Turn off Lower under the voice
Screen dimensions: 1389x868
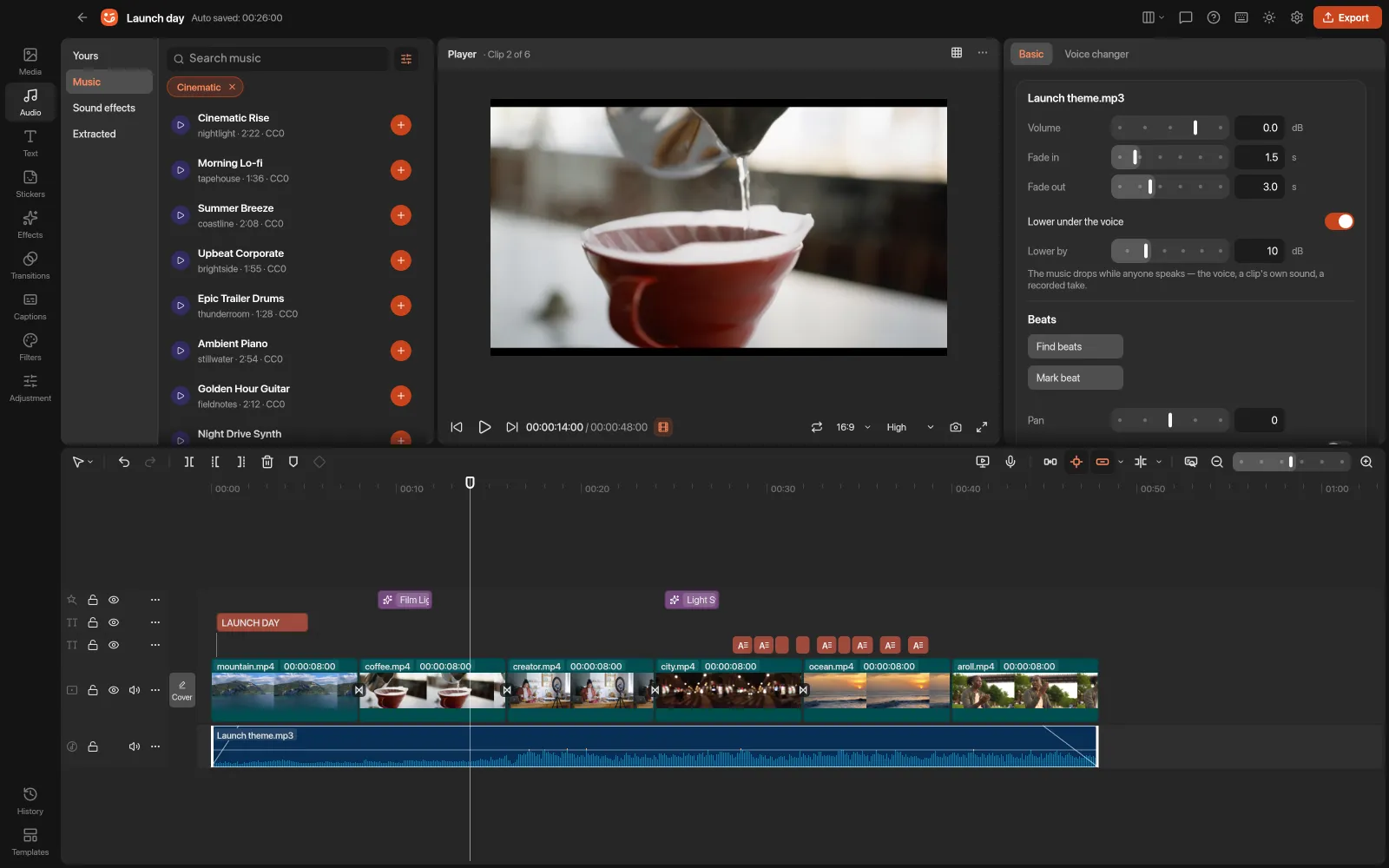tap(1339, 221)
